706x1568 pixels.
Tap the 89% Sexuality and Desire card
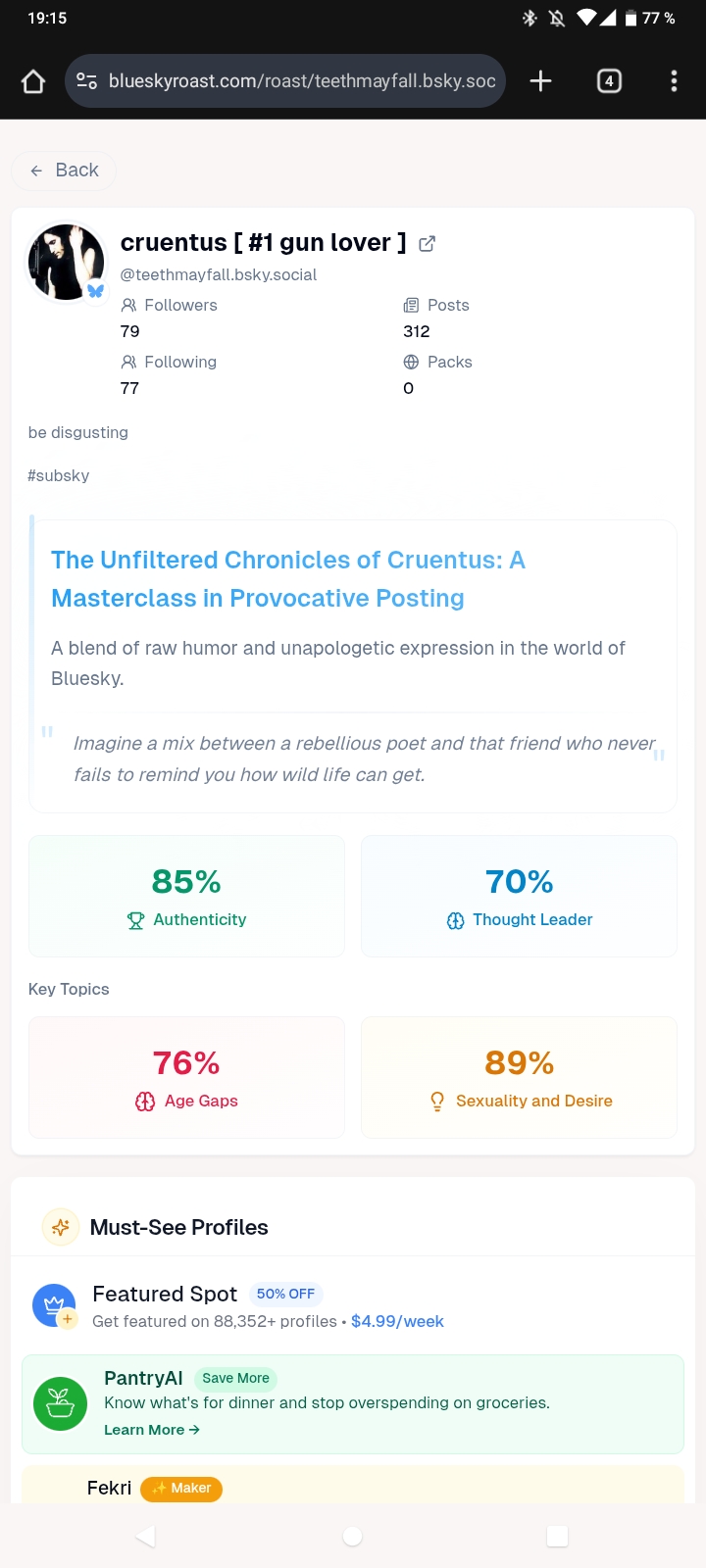pos(519,1077)
